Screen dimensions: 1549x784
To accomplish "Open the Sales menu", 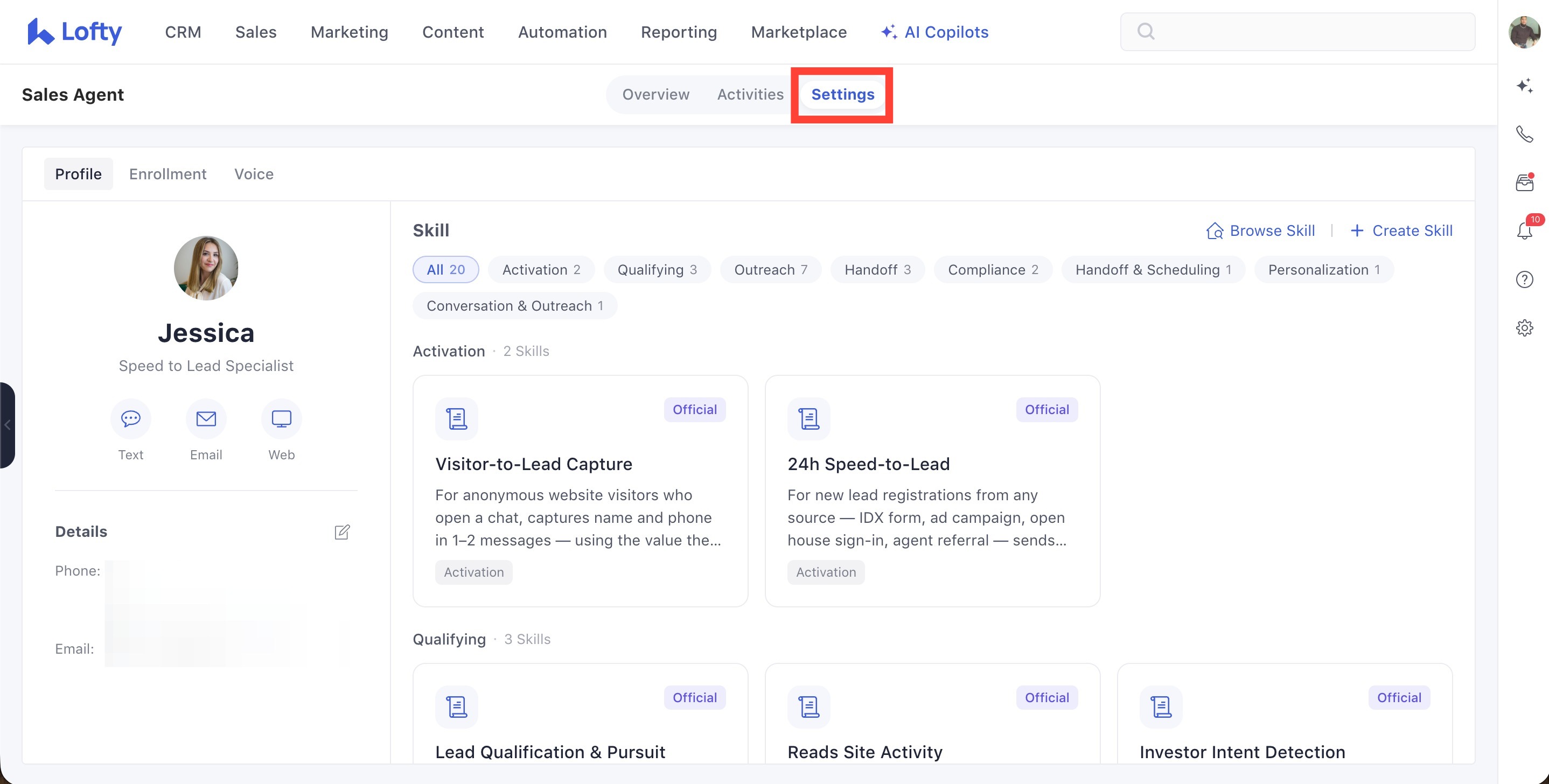I will point(255,32).
